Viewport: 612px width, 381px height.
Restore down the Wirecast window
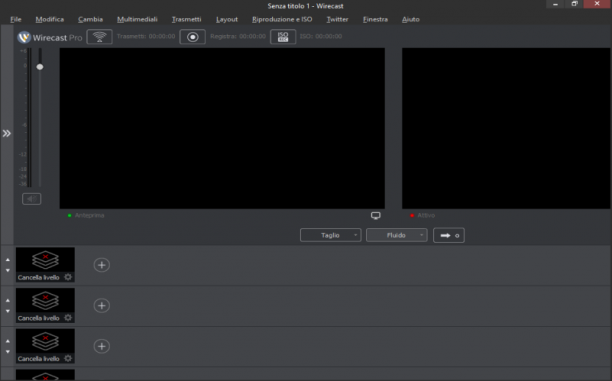[x=574, y=4]
